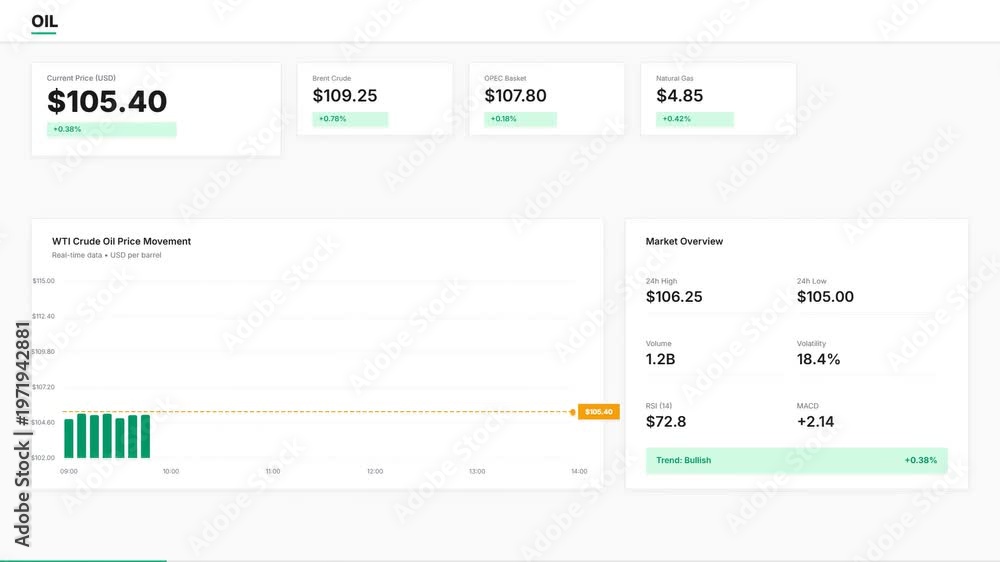Image resolution: width=1000 pixels, height=562 pixels.
Task: Click the 14:00 label on time axis
Action: [579, 471]
